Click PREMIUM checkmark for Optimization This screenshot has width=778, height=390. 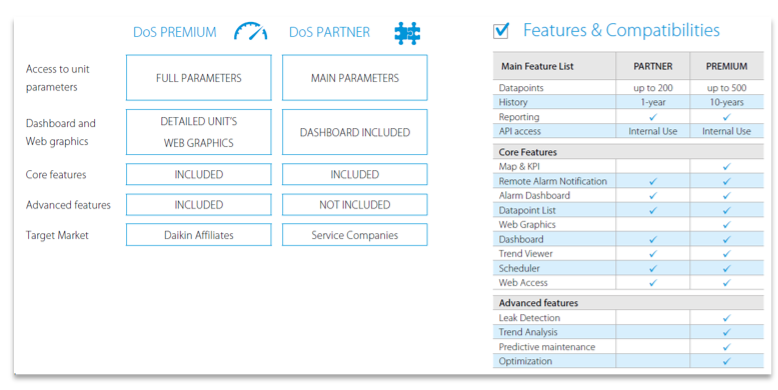(x=726, y=361)
